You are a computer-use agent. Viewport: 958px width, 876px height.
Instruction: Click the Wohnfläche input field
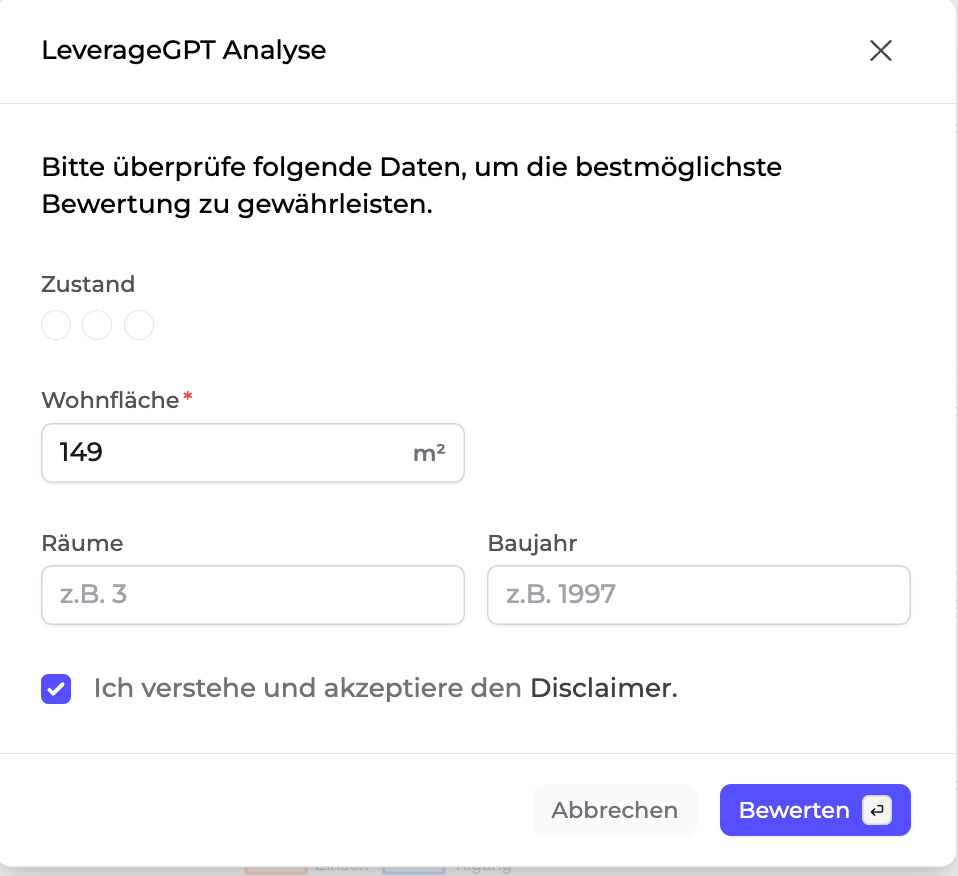[x=253, y=453]
